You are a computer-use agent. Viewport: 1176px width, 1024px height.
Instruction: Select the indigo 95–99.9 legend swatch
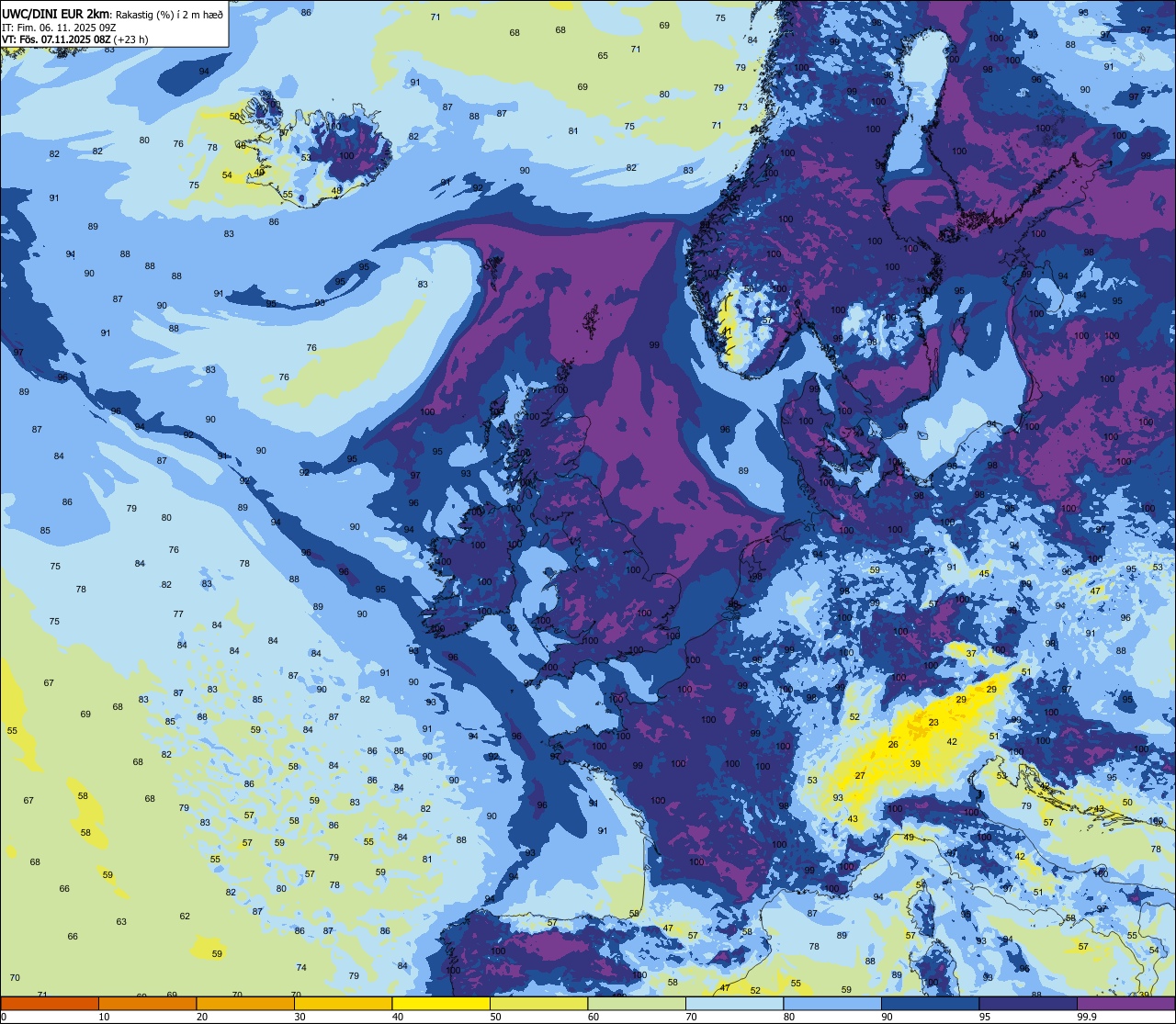[1028, 1004]
